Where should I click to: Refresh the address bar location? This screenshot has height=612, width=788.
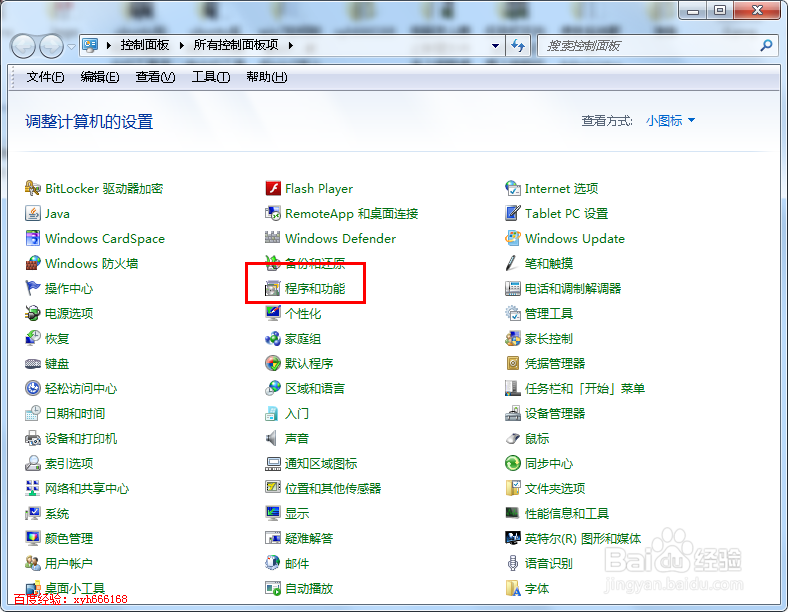[x=518, y=46]
